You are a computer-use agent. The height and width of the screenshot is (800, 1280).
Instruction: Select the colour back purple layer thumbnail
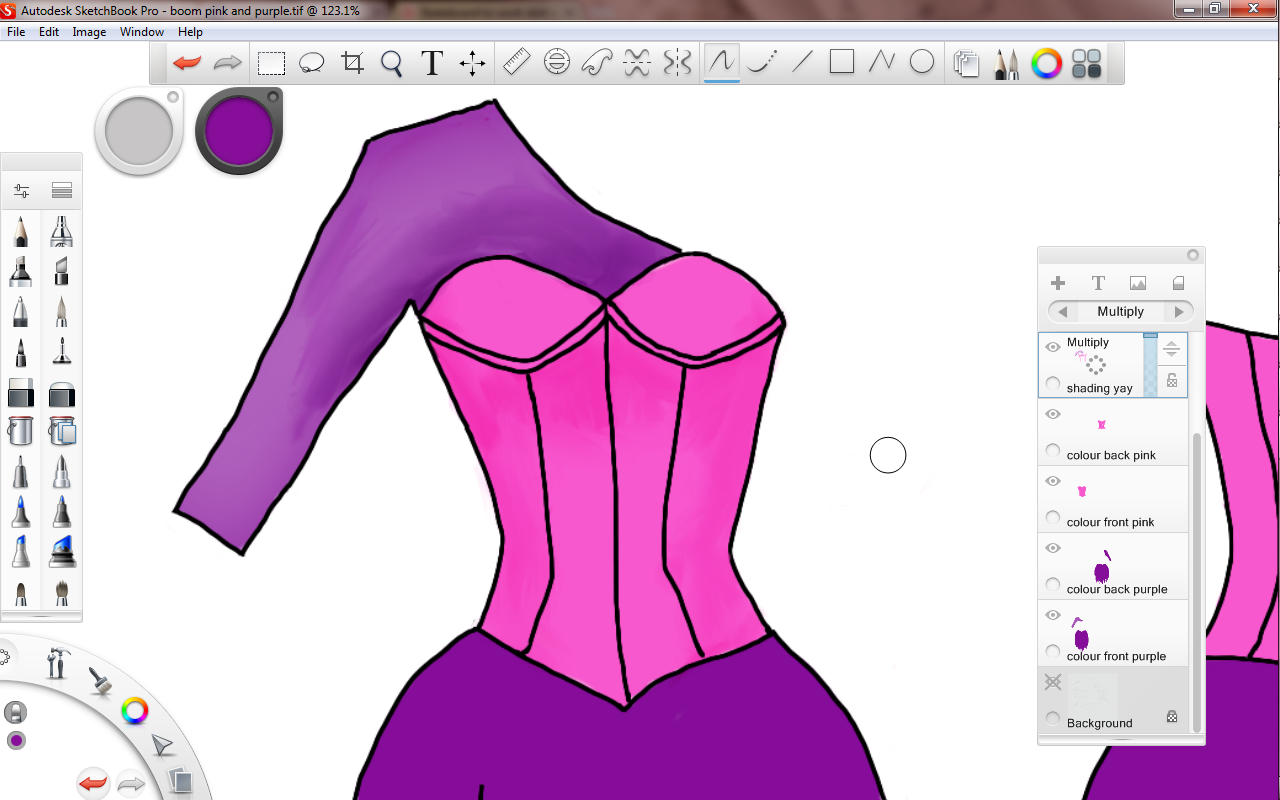click(1101, 568)
